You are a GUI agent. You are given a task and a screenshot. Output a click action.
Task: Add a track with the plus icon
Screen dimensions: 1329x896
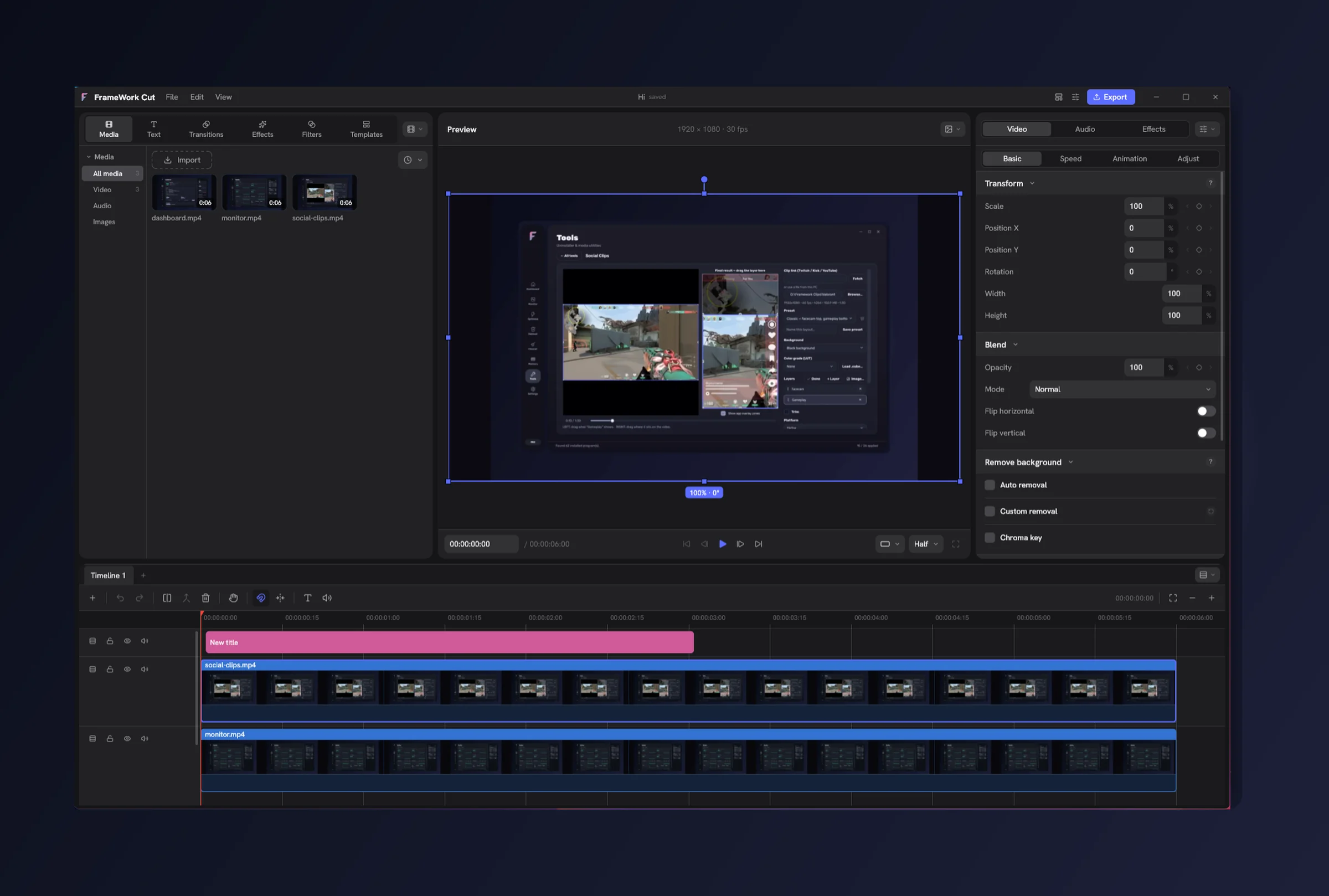coord(92,598)
